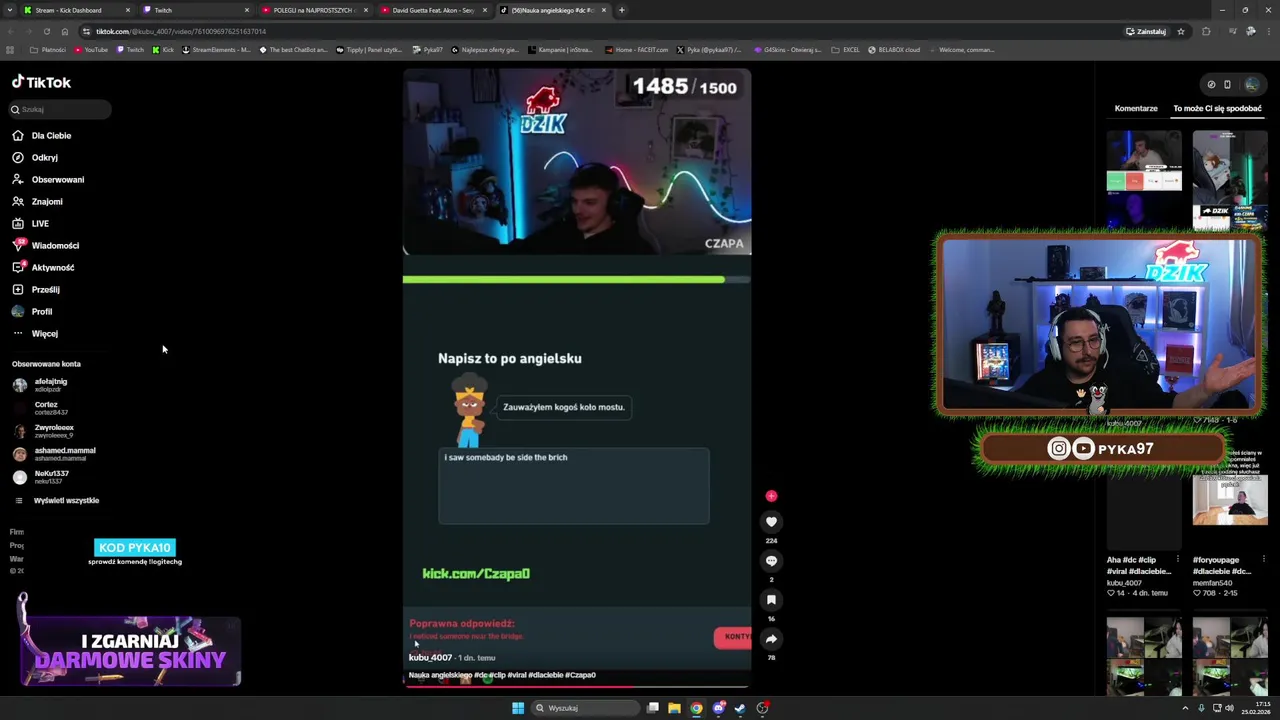Open the Windows Start menu
This screenshot has width=1280, height=720.
pos(518,708)
